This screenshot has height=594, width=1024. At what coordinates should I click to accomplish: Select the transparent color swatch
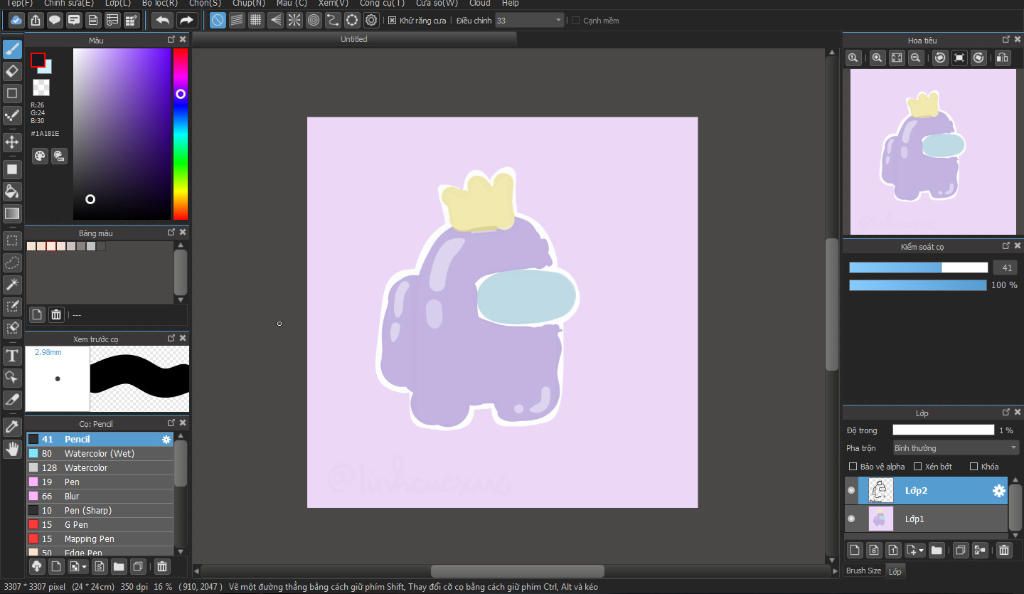click(x=41, y=87)
